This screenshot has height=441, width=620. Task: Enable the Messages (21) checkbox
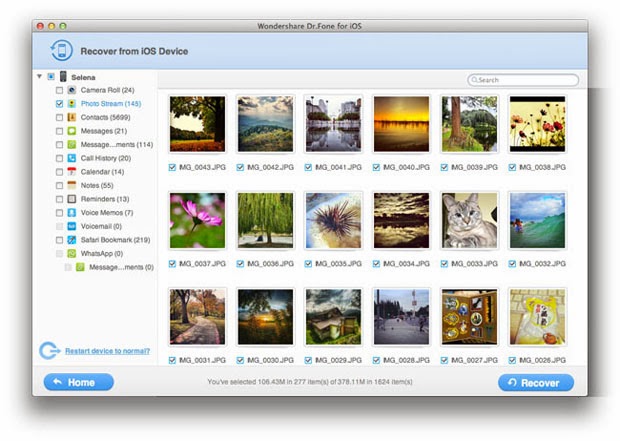(59, 131)
